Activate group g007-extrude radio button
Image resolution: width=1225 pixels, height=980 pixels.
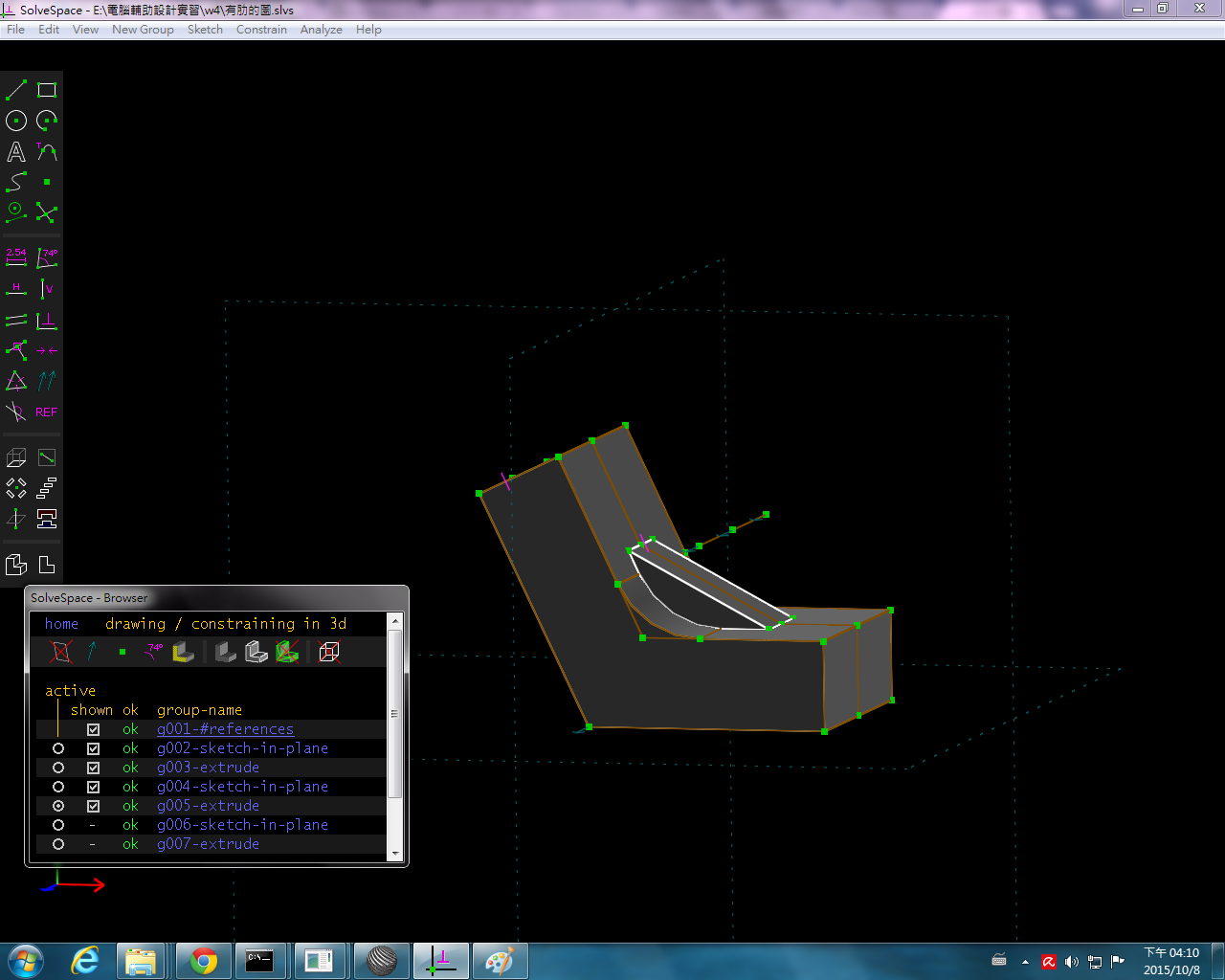pos(58,844)
